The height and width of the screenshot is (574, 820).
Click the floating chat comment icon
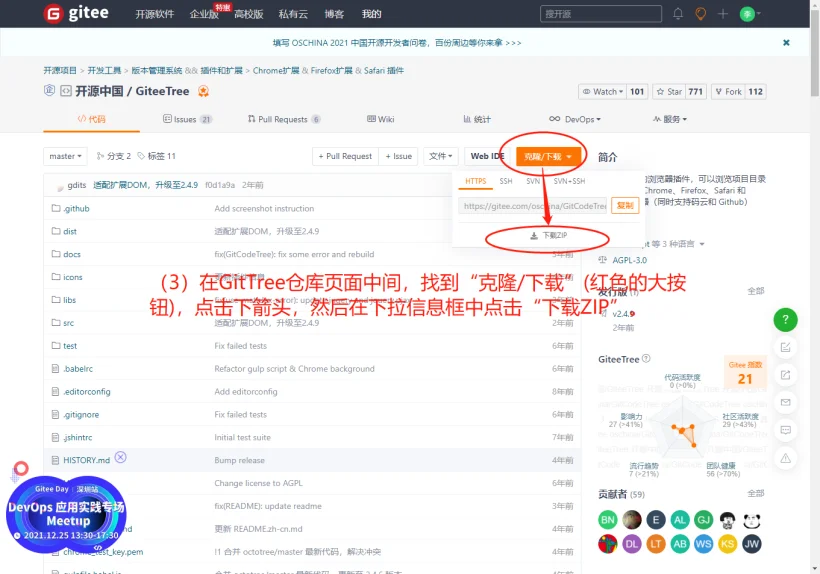click(x=785, y=430)
